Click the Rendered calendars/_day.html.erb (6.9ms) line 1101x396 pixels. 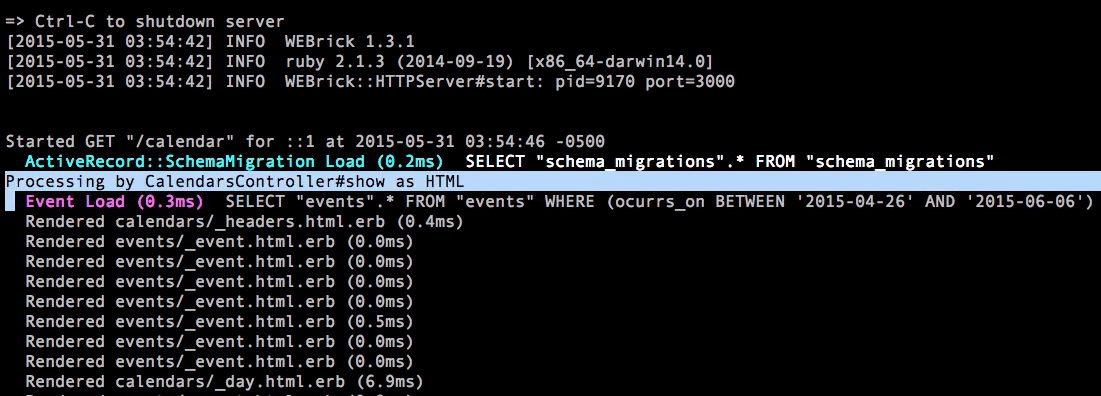point(224,383)
